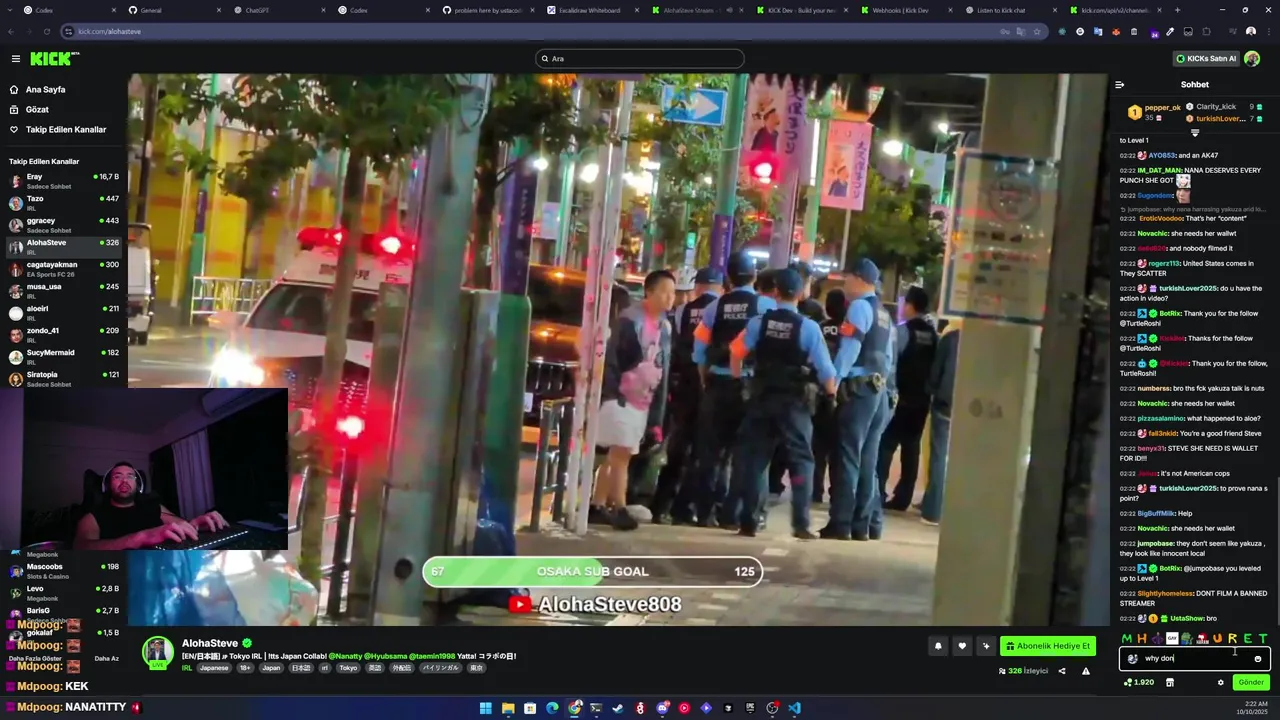
Task: Click Abonelik Hediye Et button
Action: tap(1049, 646)
